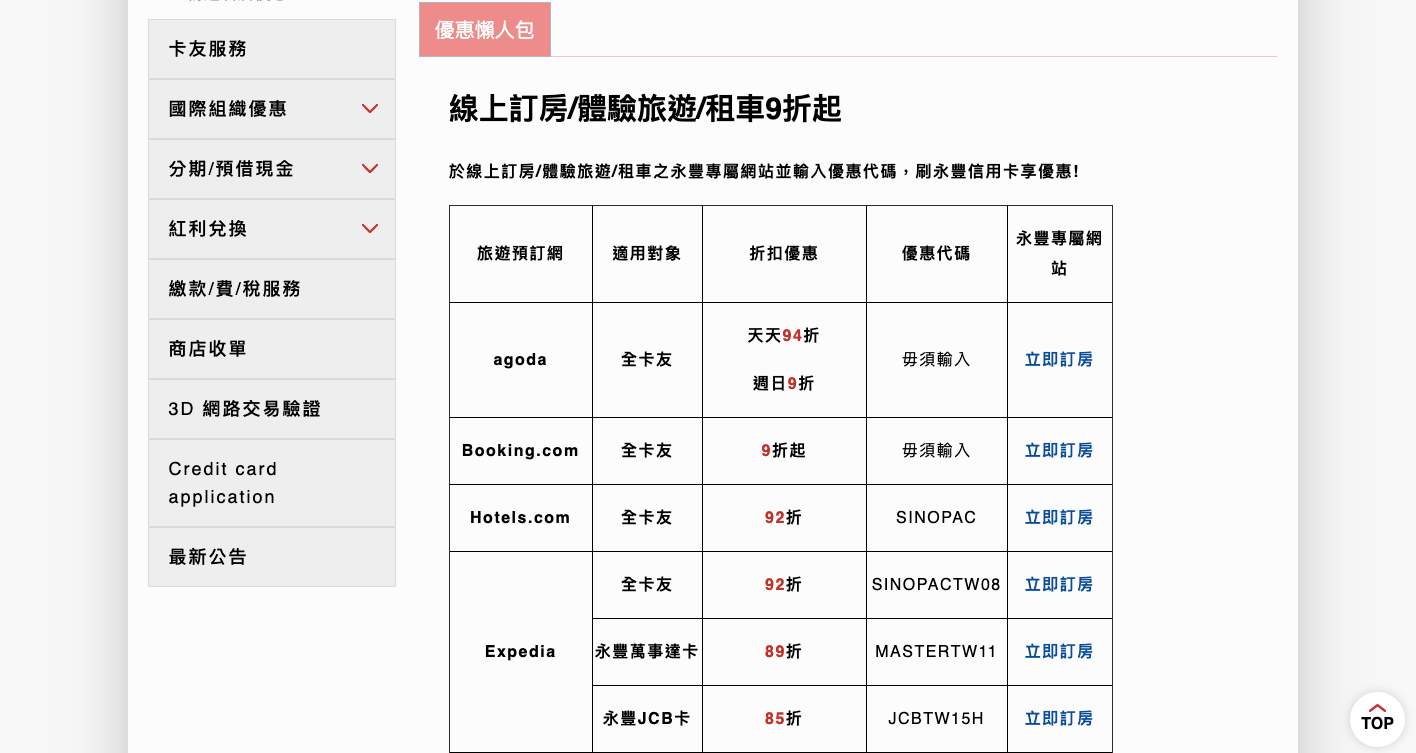Click the 89折 discount cell
Screen dimensions: 1416x753
784,651
